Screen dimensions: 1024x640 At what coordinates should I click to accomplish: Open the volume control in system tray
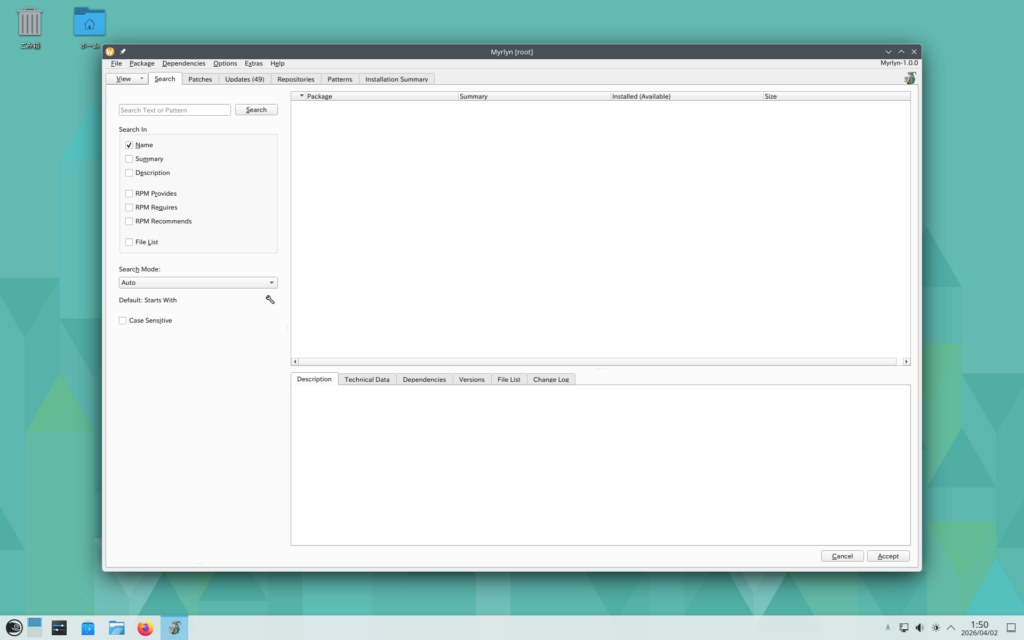point(919,628)
